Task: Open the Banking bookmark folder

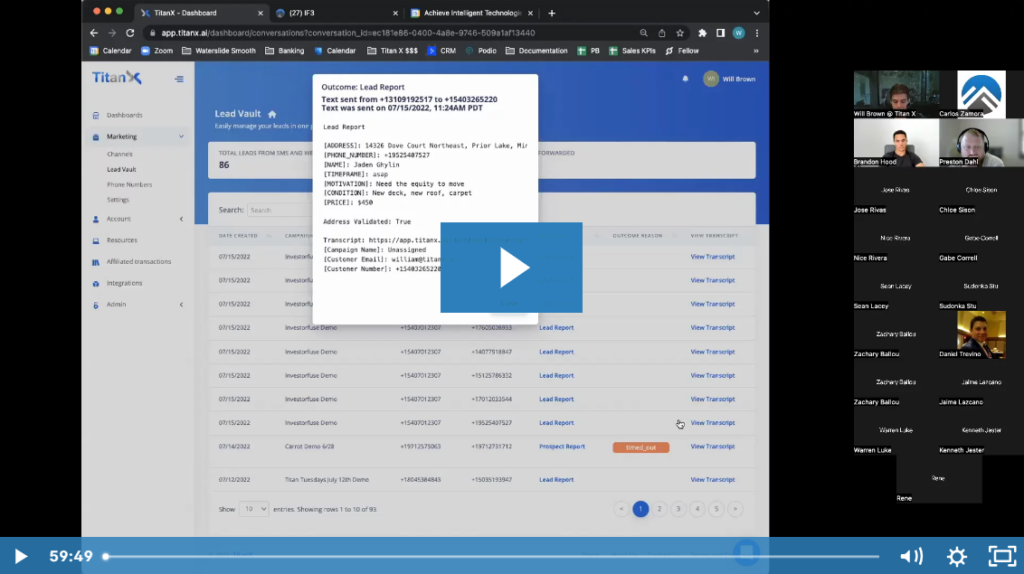Action: click(x=285, y=51)
